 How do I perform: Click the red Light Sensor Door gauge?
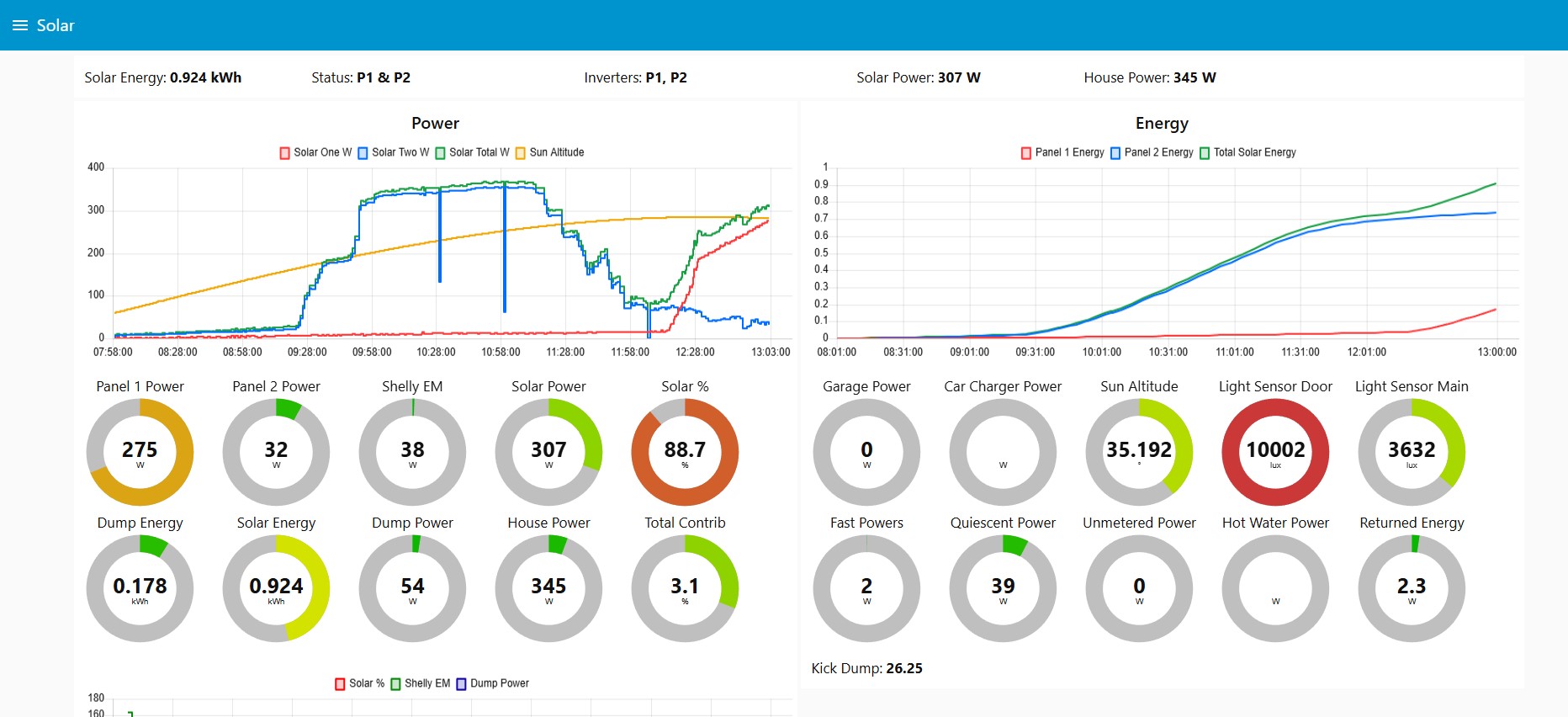point(1275,452)
